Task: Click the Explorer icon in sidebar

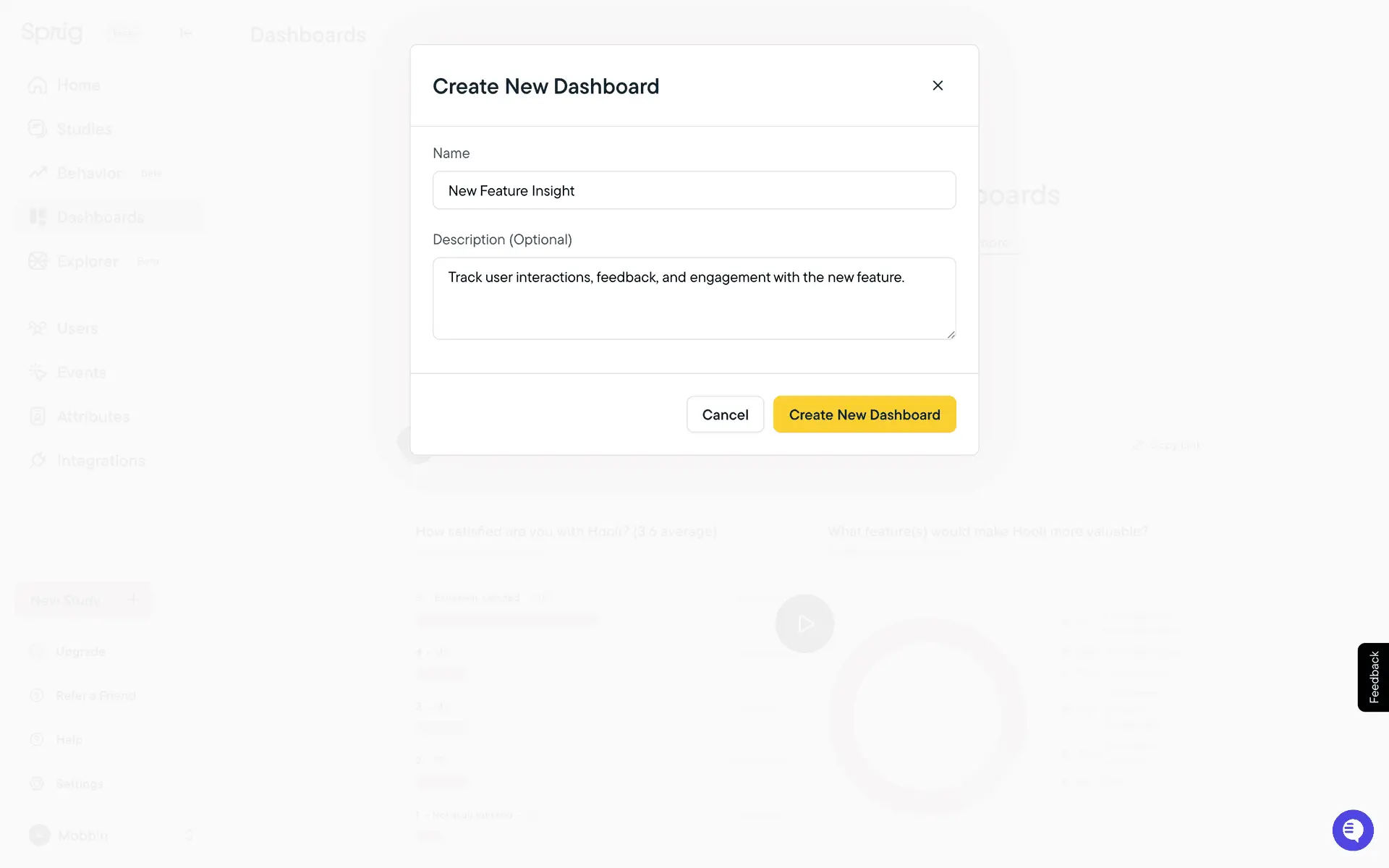Action: (x=38, y=261)
